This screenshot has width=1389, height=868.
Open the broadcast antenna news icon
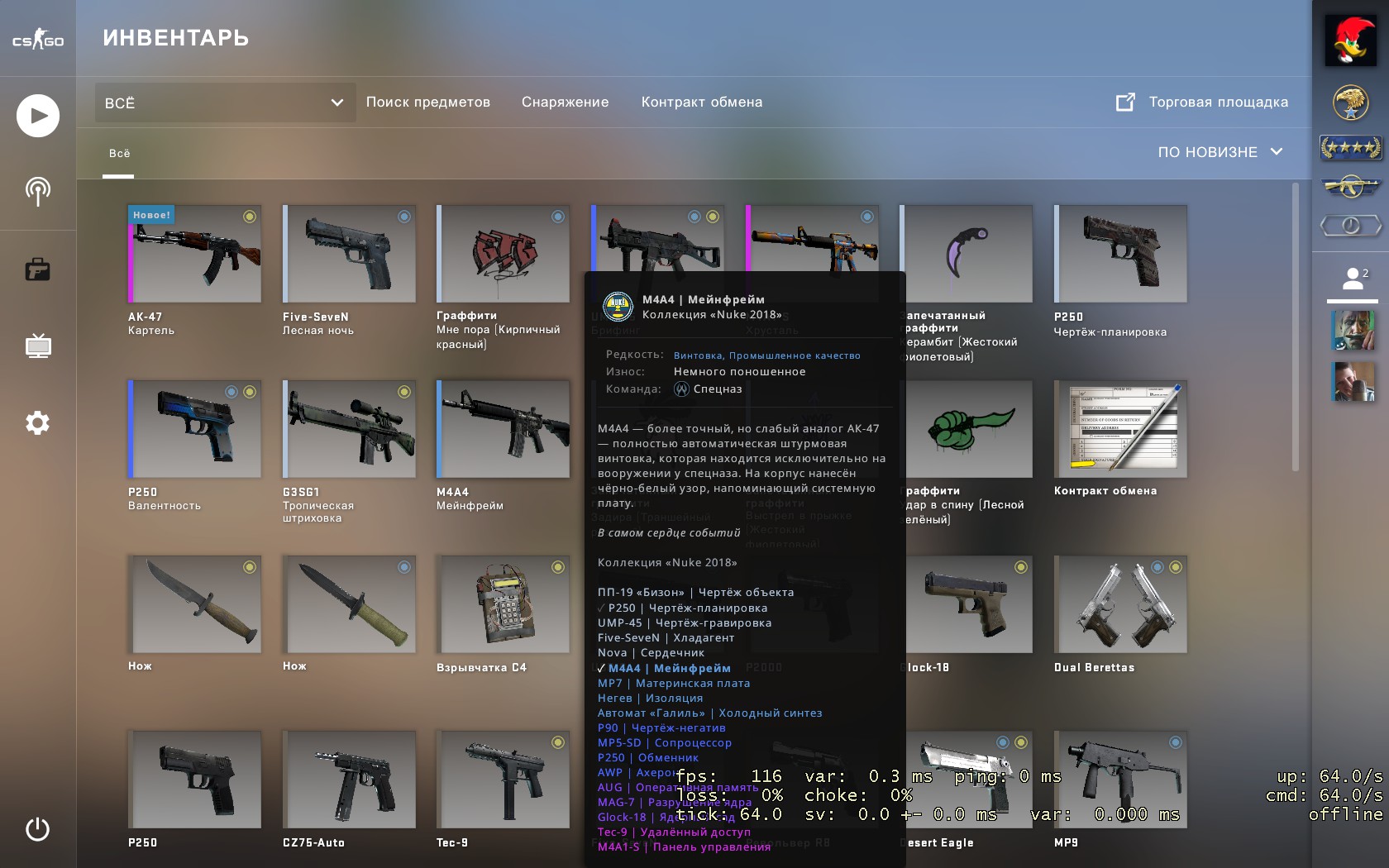(x=38, y=191)
